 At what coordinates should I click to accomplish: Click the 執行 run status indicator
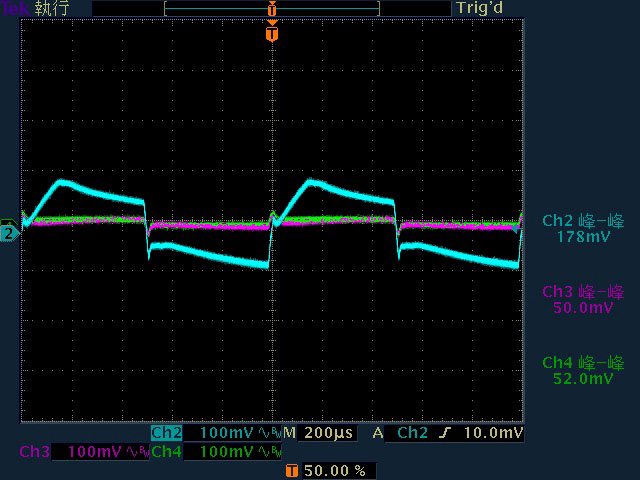[50, 8]
